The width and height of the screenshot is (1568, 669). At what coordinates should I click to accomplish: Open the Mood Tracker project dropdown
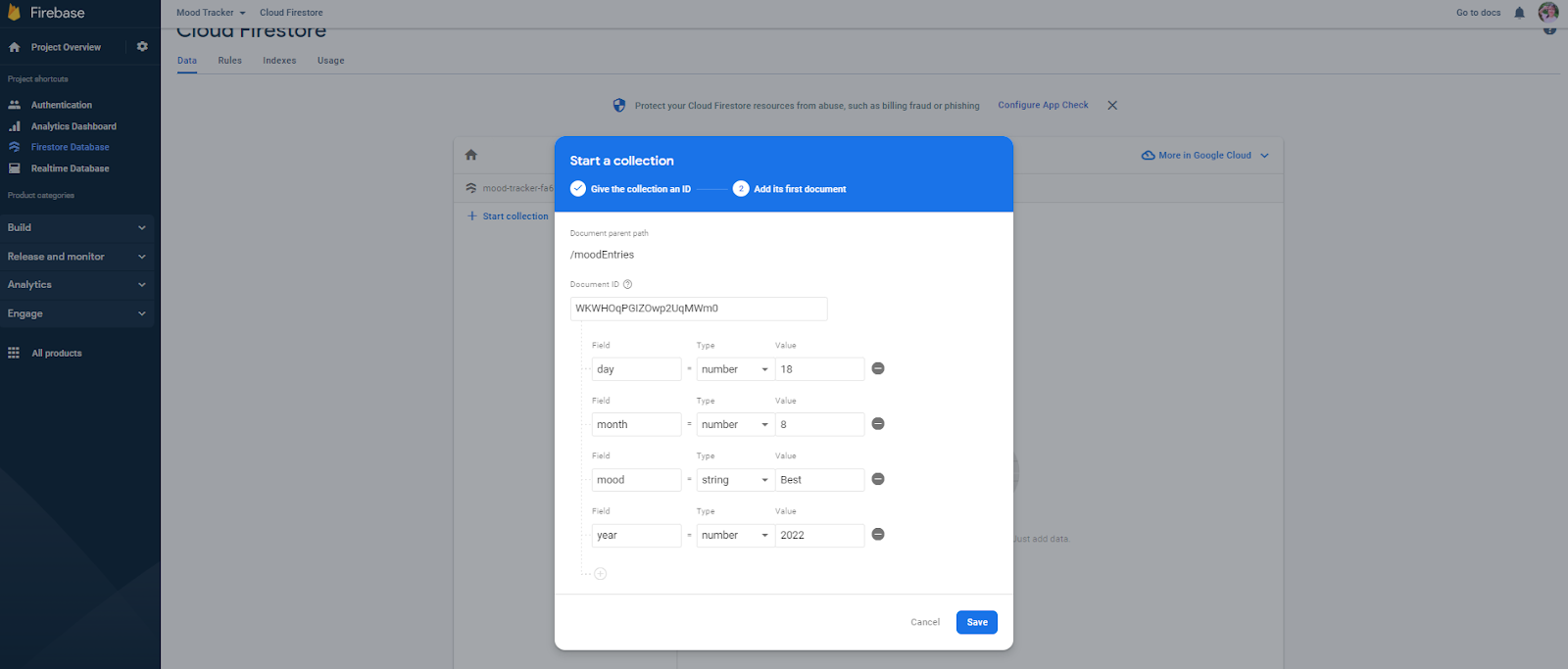coord(211,13)
